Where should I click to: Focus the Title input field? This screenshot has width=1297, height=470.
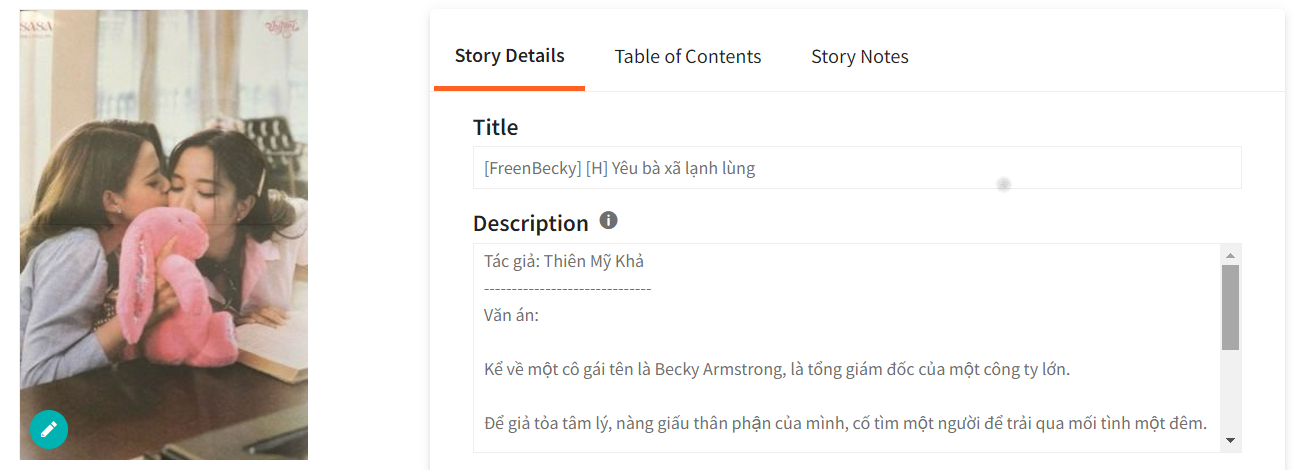[856, 168]
